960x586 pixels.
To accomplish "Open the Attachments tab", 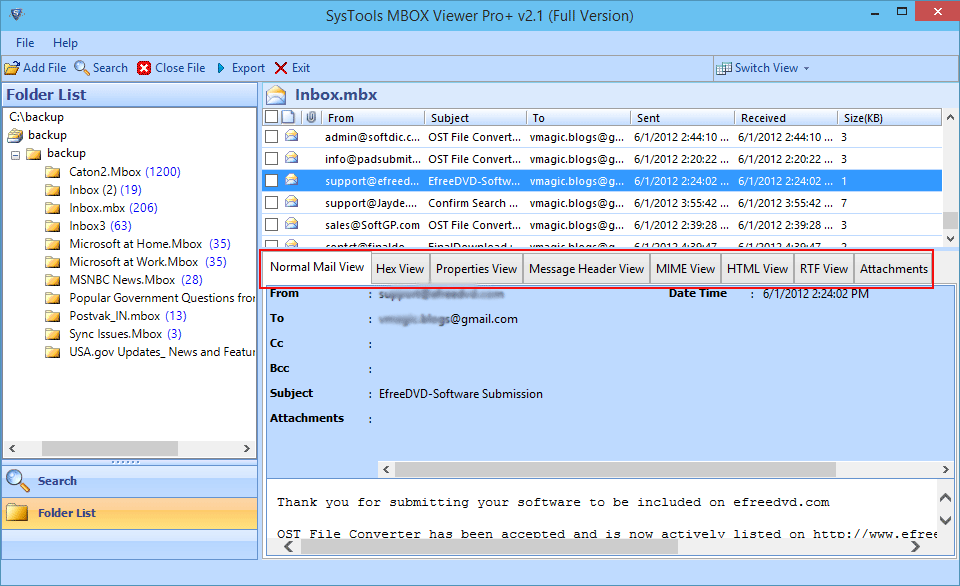I will click(x=893, y=269).
